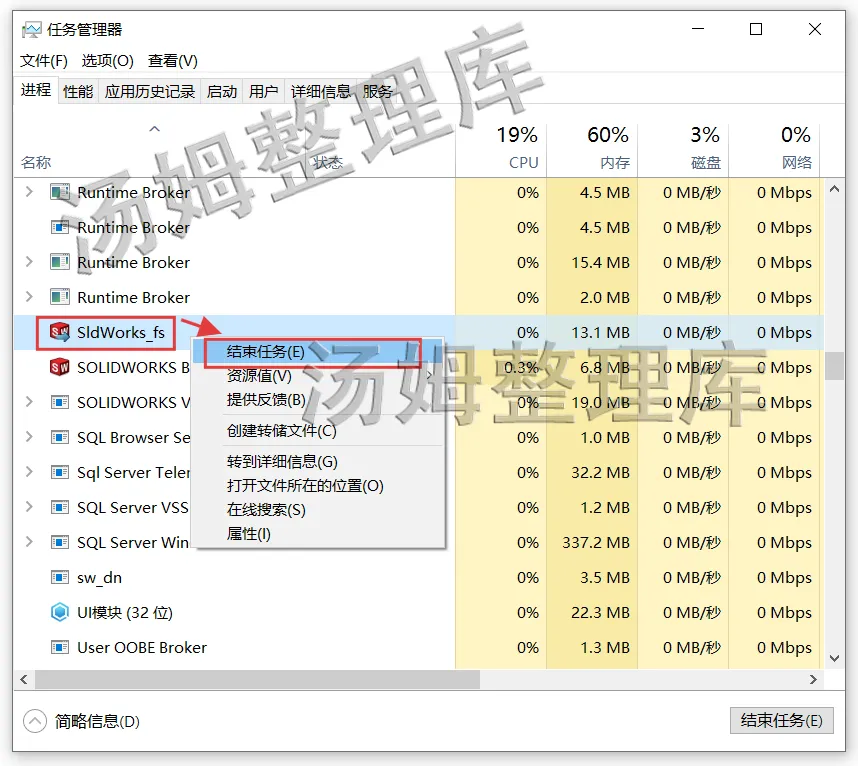Switch to the 启动 tab
858x766 pixels.
(x=222, y=91)
